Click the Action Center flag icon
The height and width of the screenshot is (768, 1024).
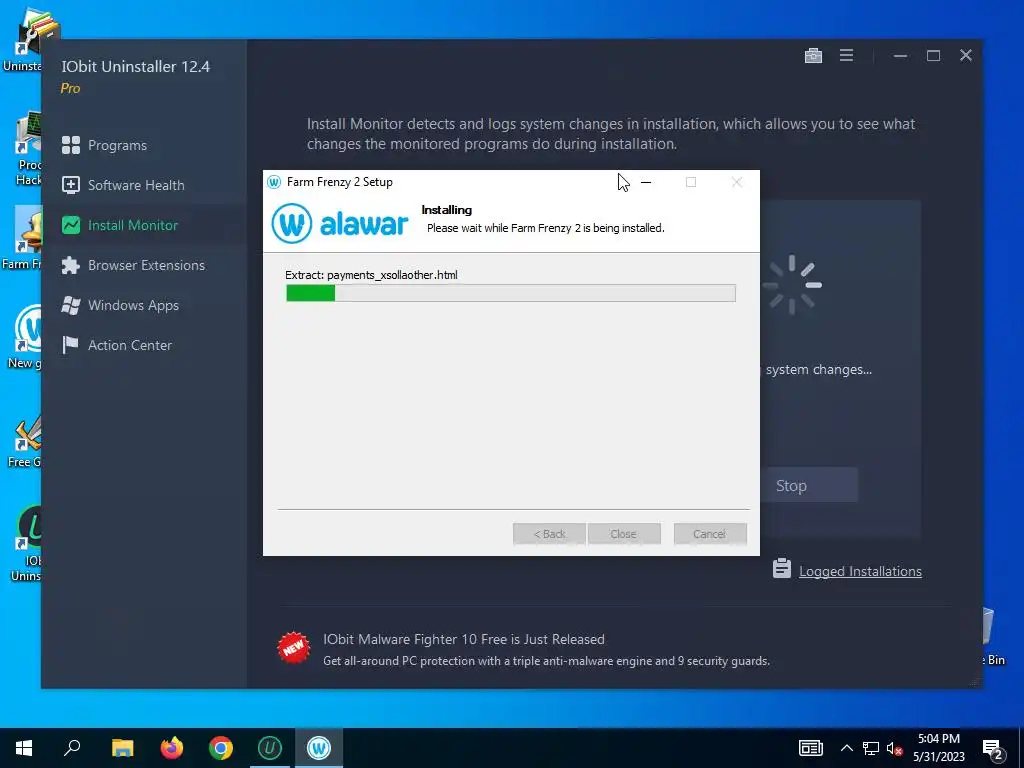(71, 345)
